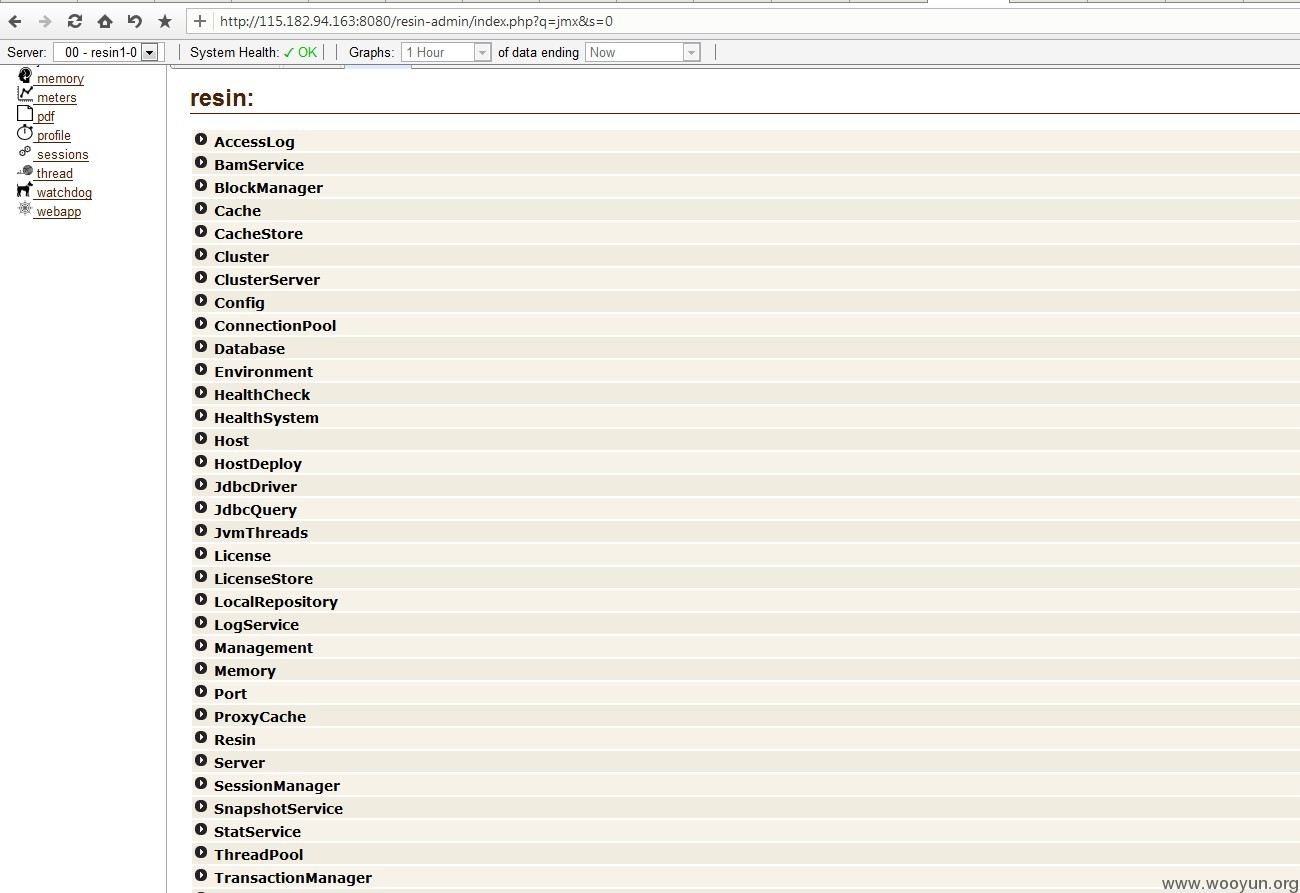Open the thread page link
Viewport: 1300px width, 893px height.
coord(55,174)
